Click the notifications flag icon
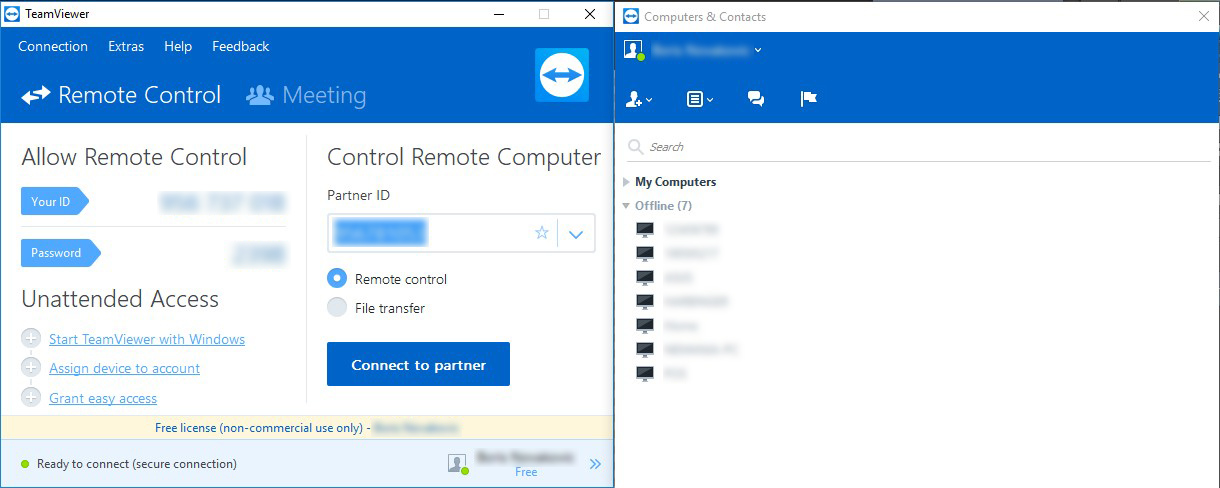Viewport: 1220px width, 488px height. click(x=809, y=99)
